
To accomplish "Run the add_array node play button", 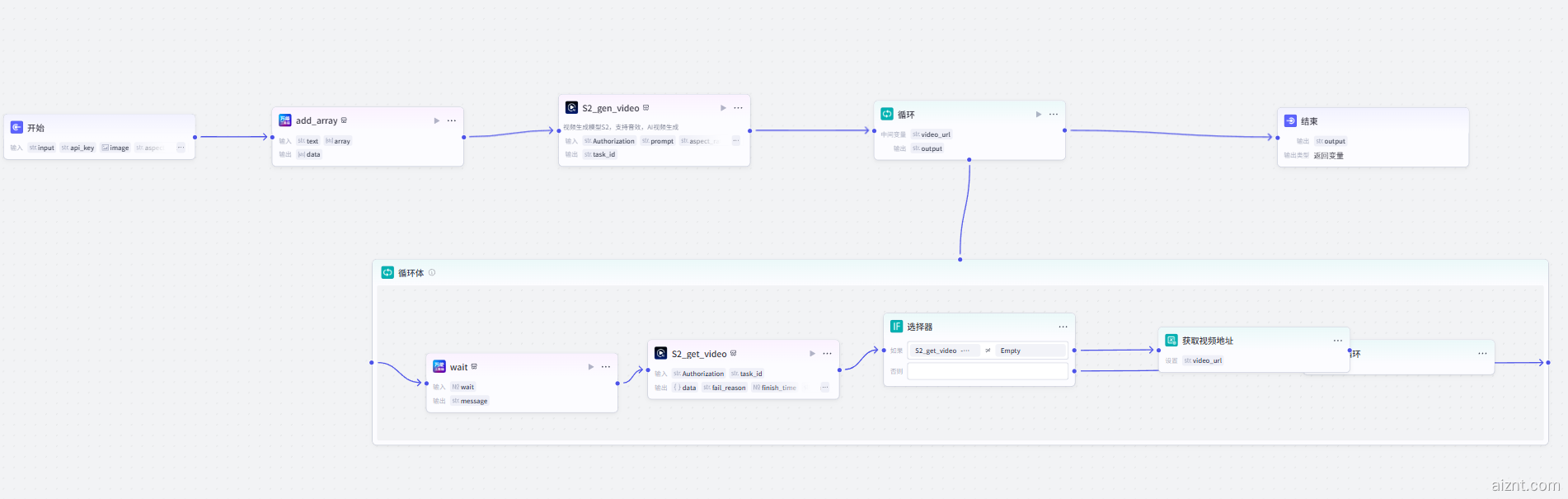I will pyautogui.click(x=437, y=120).
